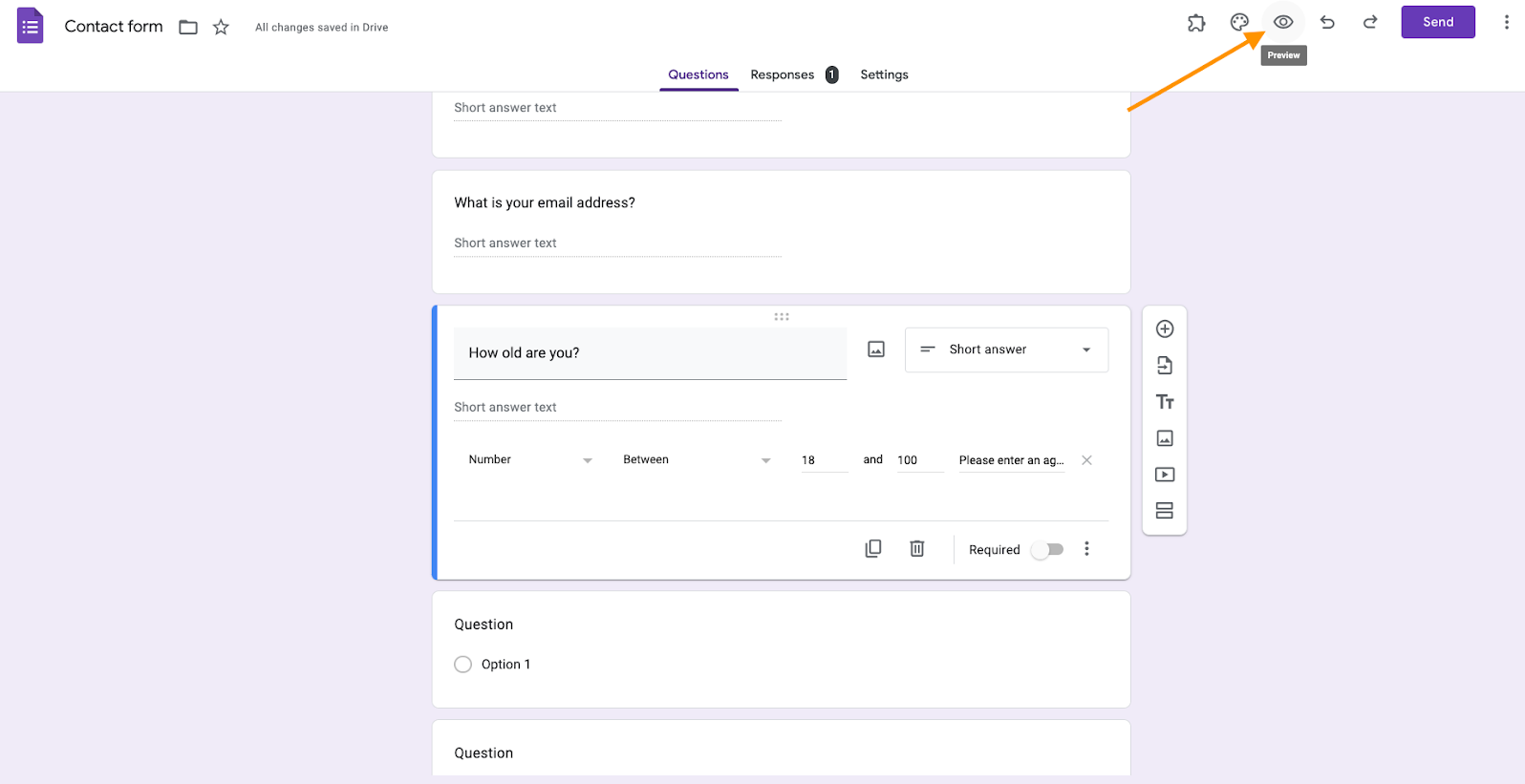This screenshot has width=1525, height=784.
Task: Add a new question with plus icon
Action: click(1165, 329)
